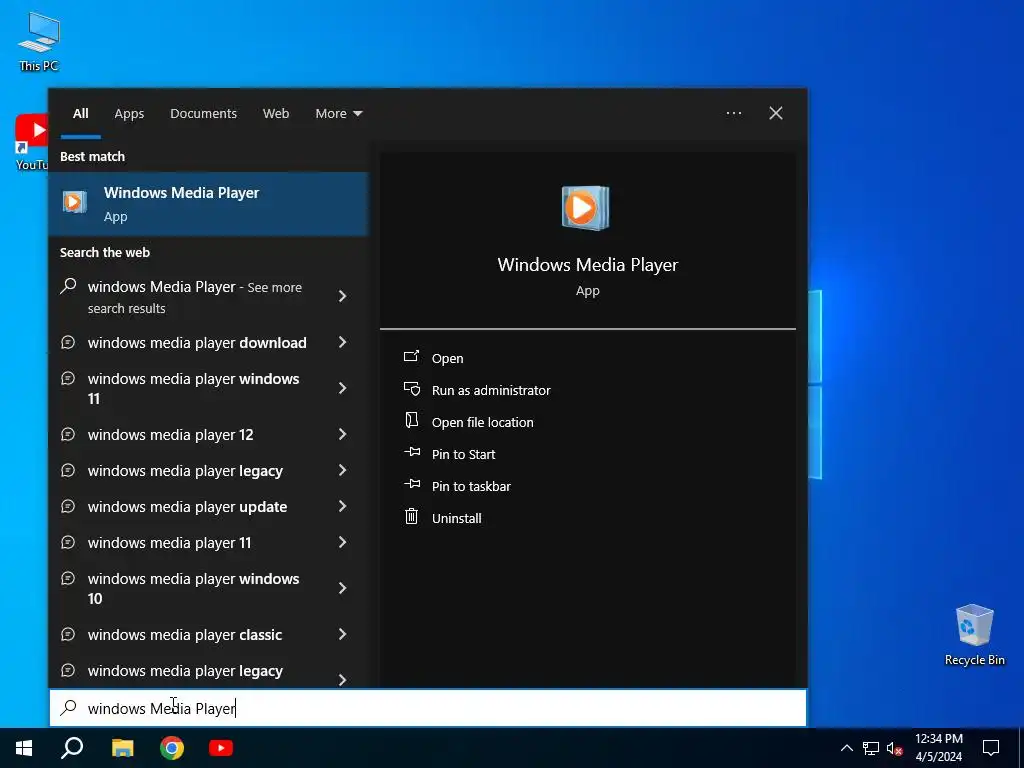
Task: Select suggestion 'windows media player 11'
Action: 169,542
